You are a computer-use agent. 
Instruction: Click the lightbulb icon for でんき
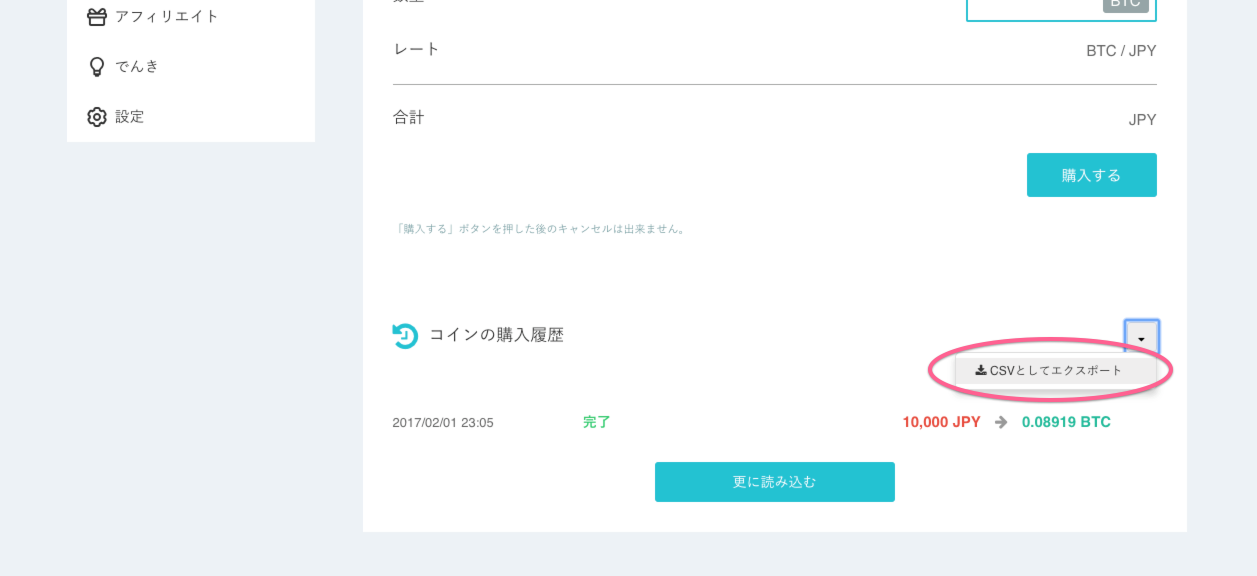coord(96,67)
